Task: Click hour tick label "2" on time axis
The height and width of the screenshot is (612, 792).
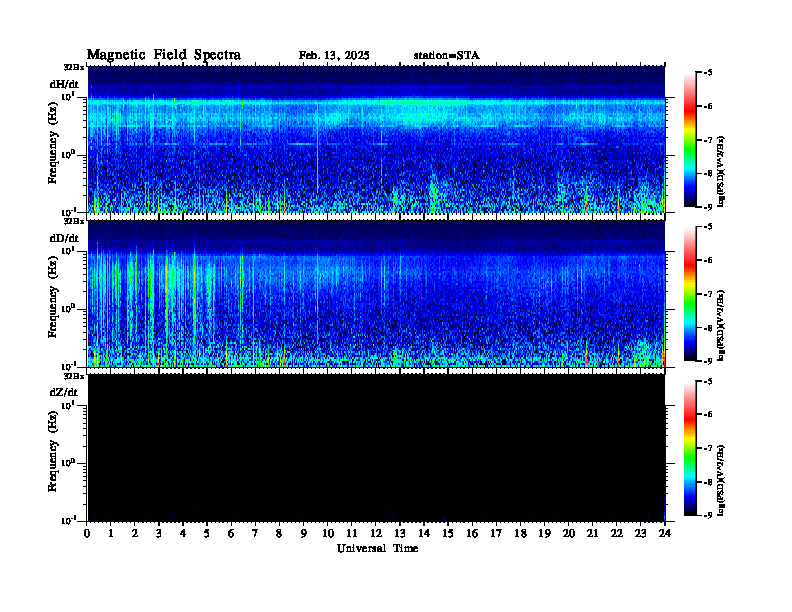Action: coord(135,534)
